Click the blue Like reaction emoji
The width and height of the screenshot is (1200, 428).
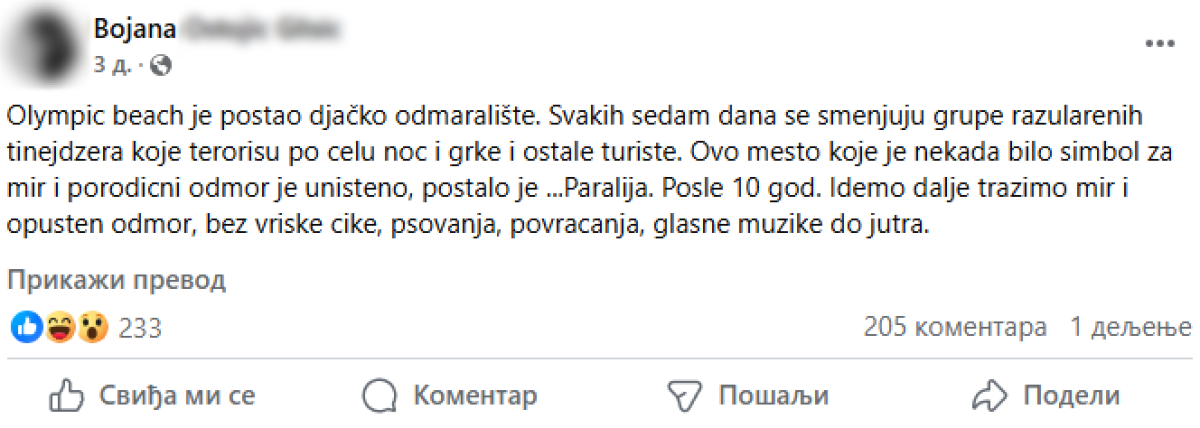27,327
